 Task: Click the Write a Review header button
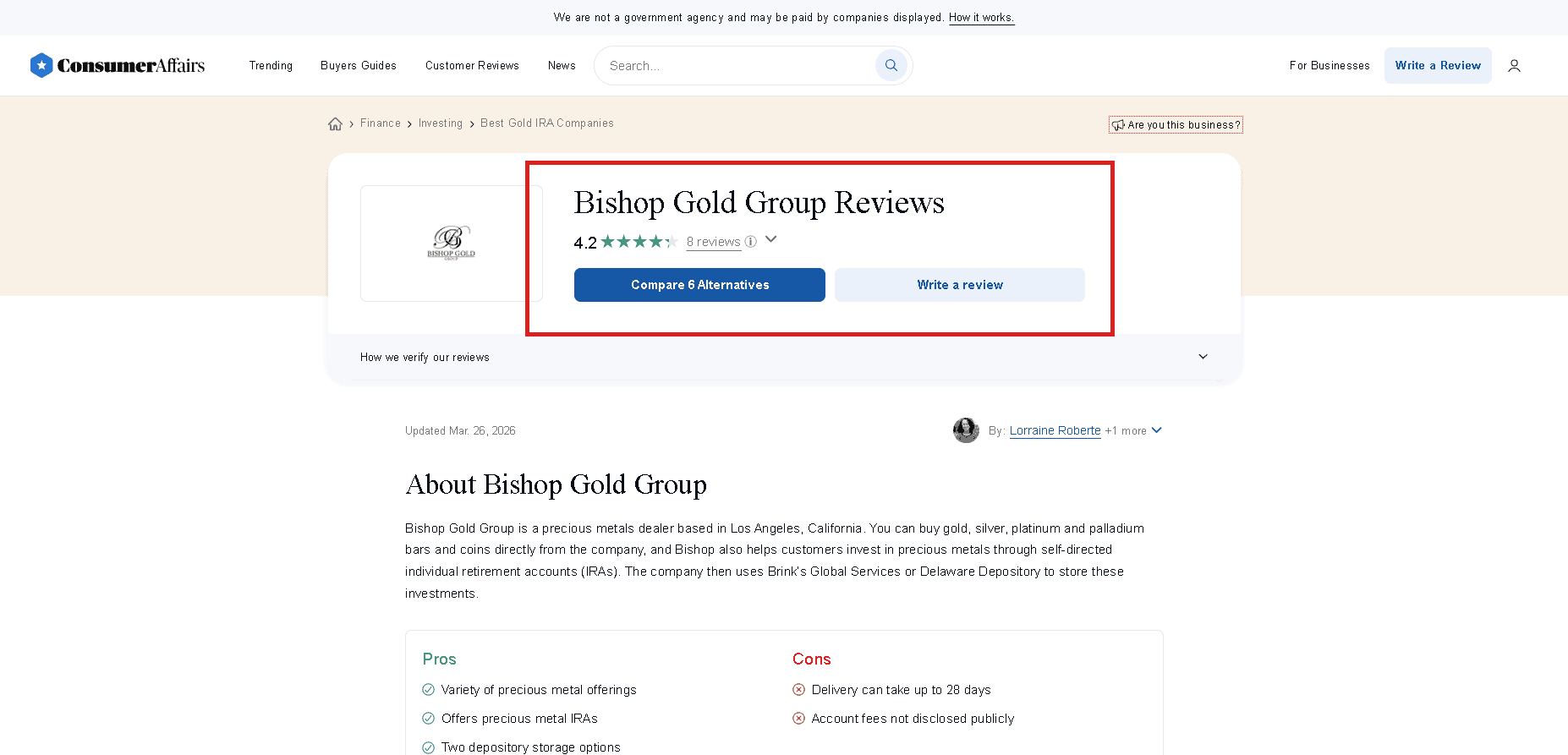click(1438, 65)
